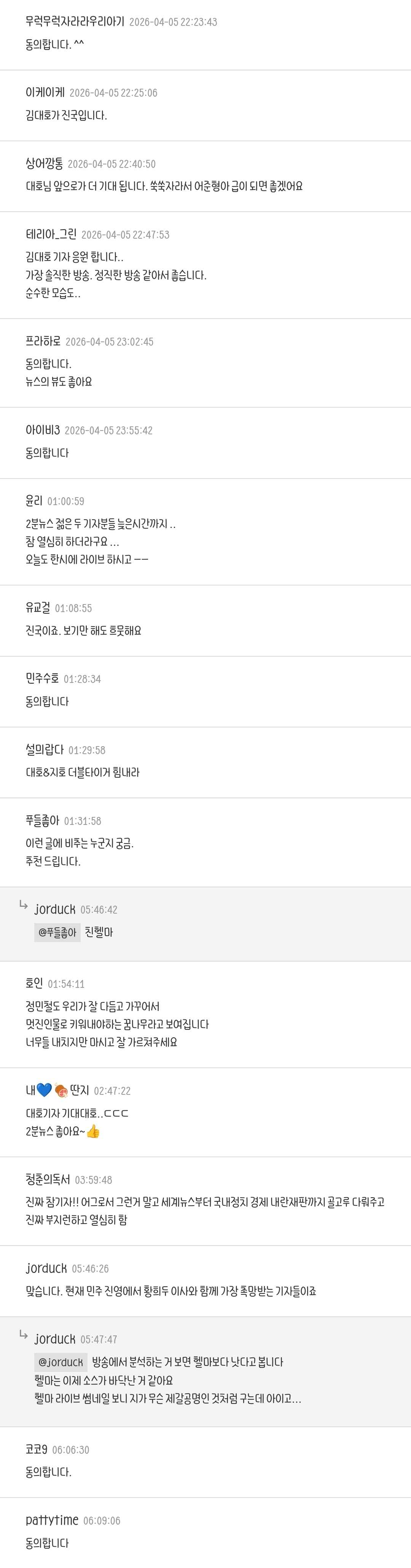This screenshot has width=411, height=1568.
Task: Click username 코코9
Action: click(x=37, y=1449)
